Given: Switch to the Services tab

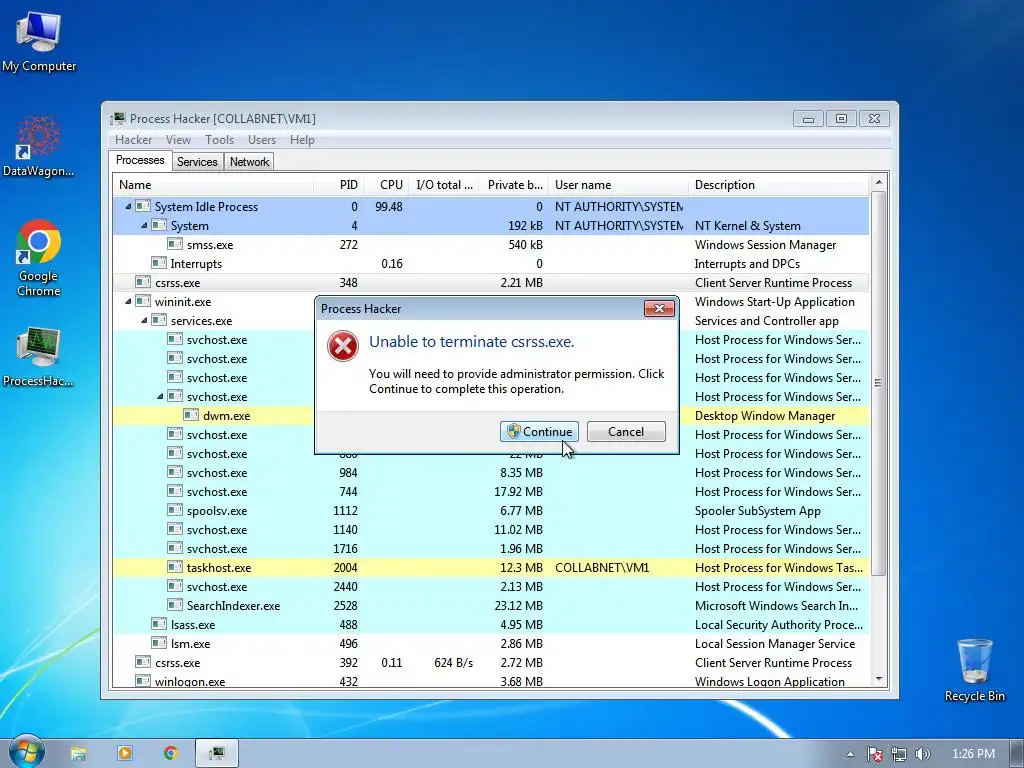Looking at the screenshot, I should [x=197, y=162].
